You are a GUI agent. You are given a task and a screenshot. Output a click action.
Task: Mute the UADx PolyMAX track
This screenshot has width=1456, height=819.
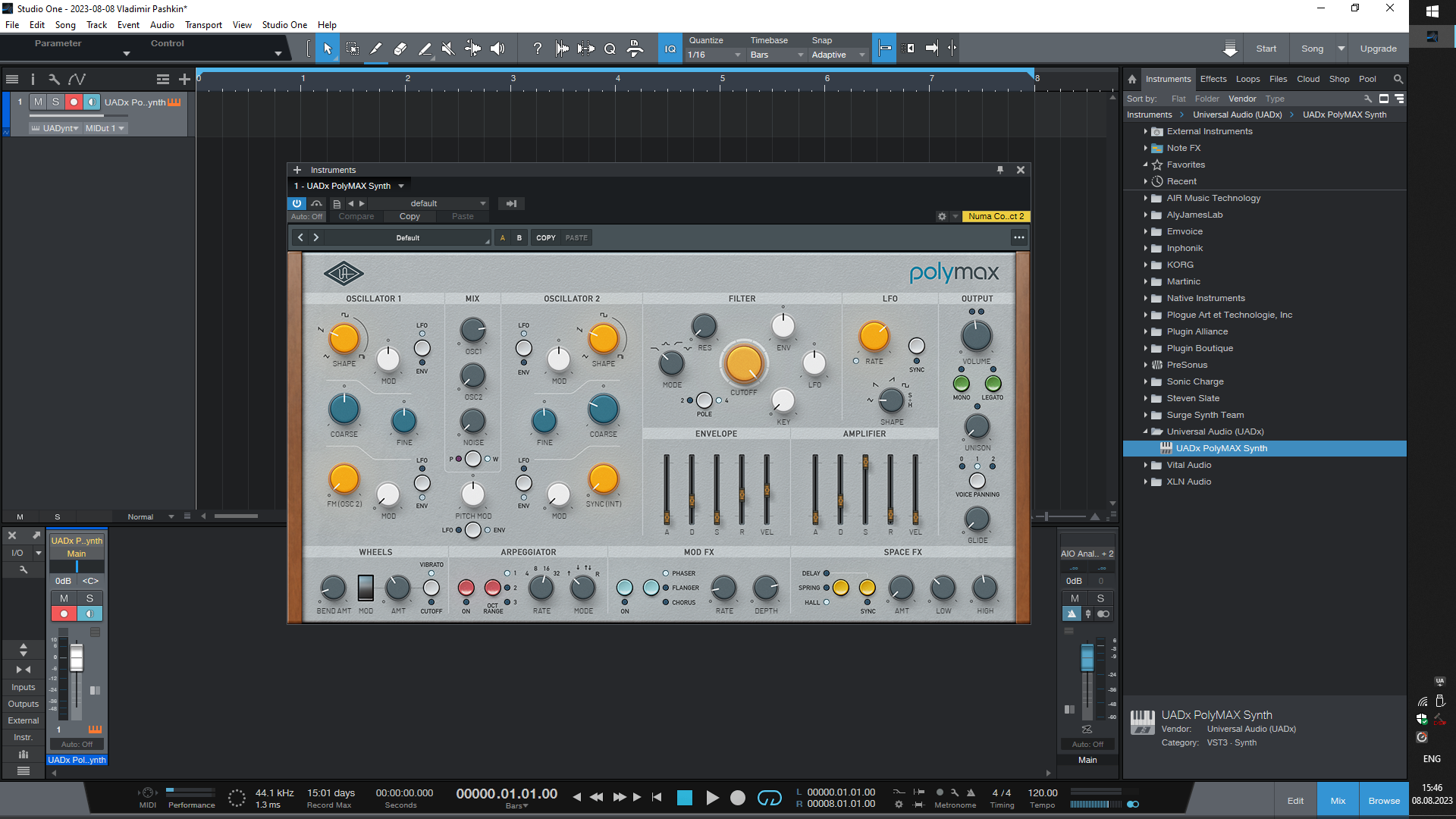click(38, 102)
